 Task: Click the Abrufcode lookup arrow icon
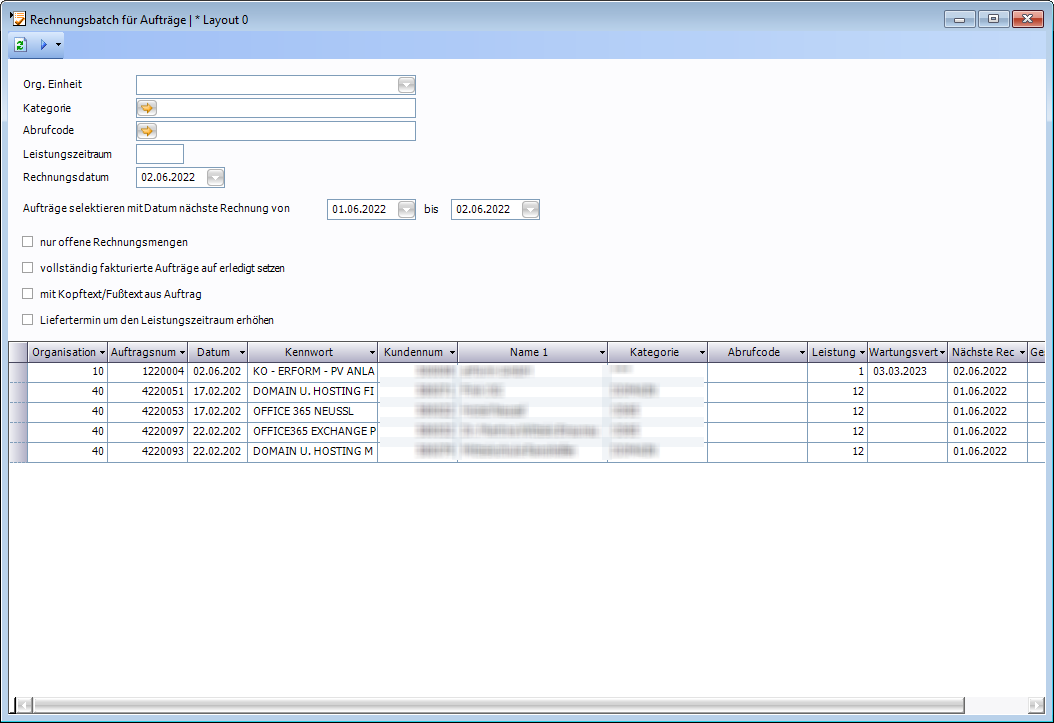pos(147,131)
